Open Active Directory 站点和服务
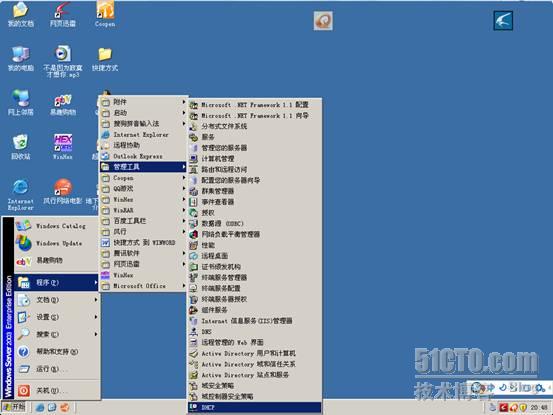The image size is (553, 415). pos(255,375)
